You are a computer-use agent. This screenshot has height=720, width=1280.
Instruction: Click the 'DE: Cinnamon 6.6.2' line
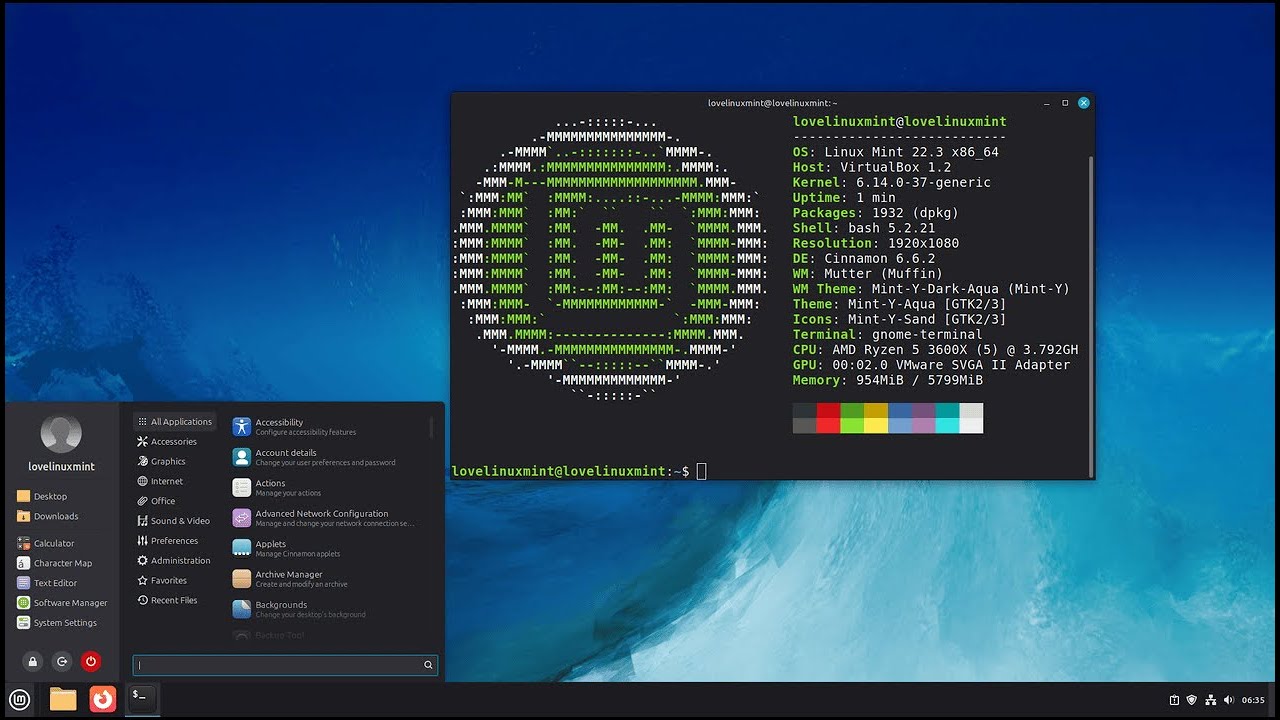point(864,259)
